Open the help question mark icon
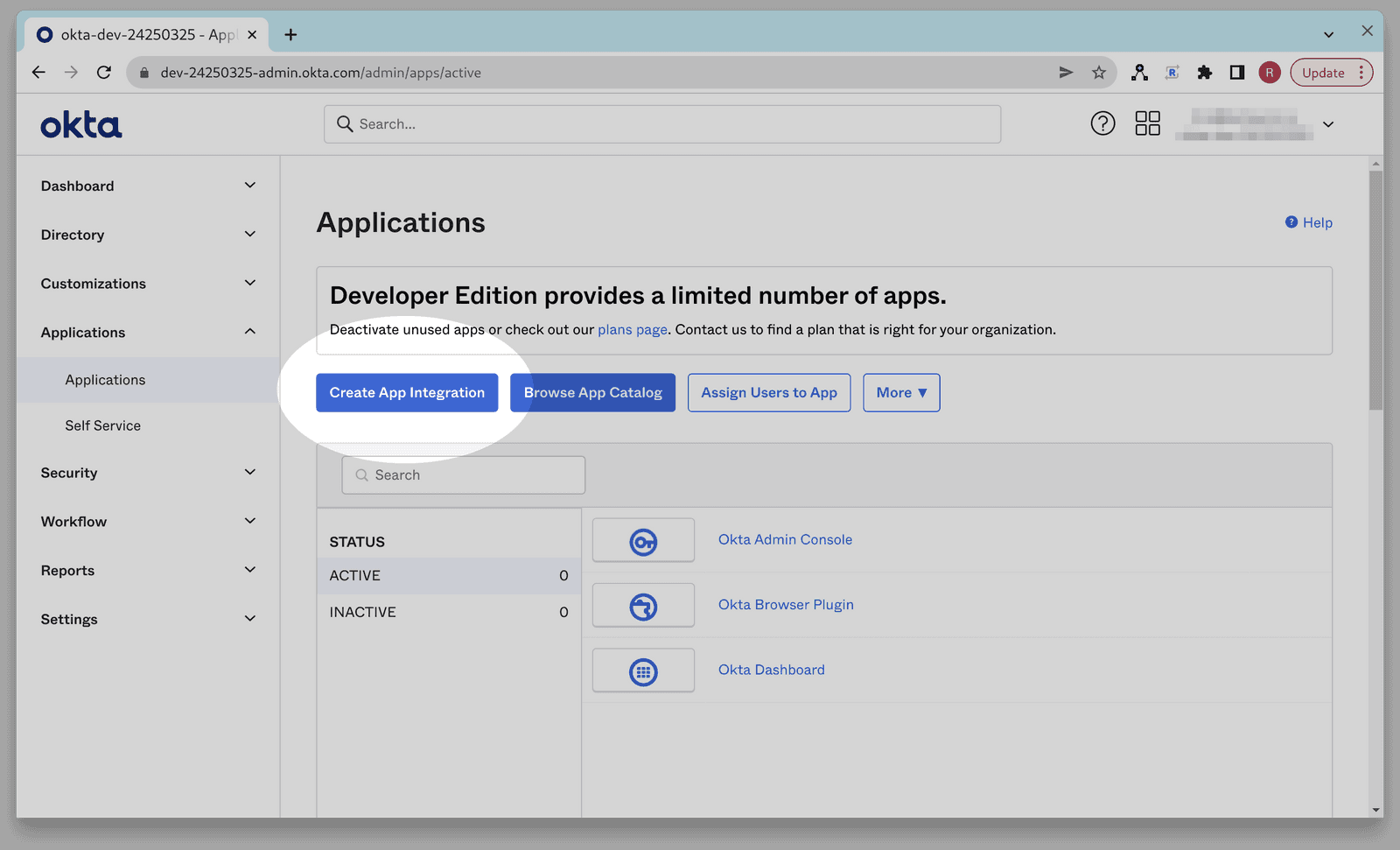This screenshot has height=850, width=1400. click(x=1102, y=123)
